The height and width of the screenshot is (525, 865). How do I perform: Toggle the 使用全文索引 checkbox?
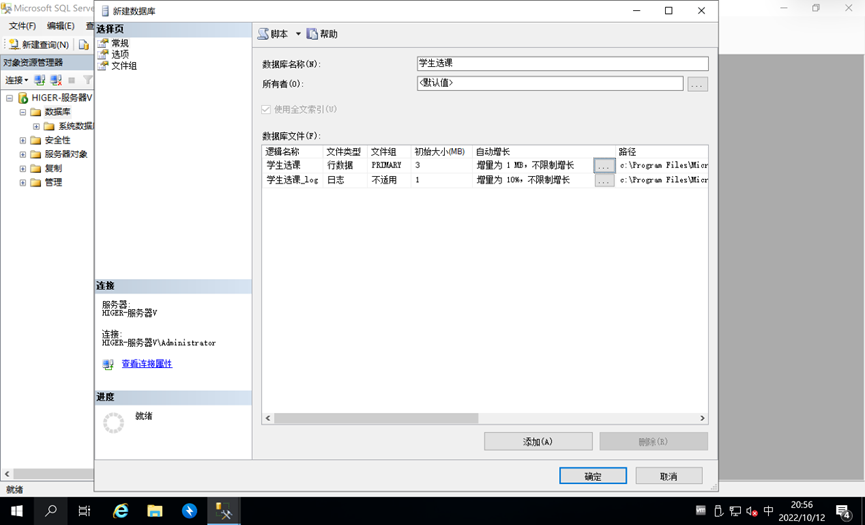266,109
